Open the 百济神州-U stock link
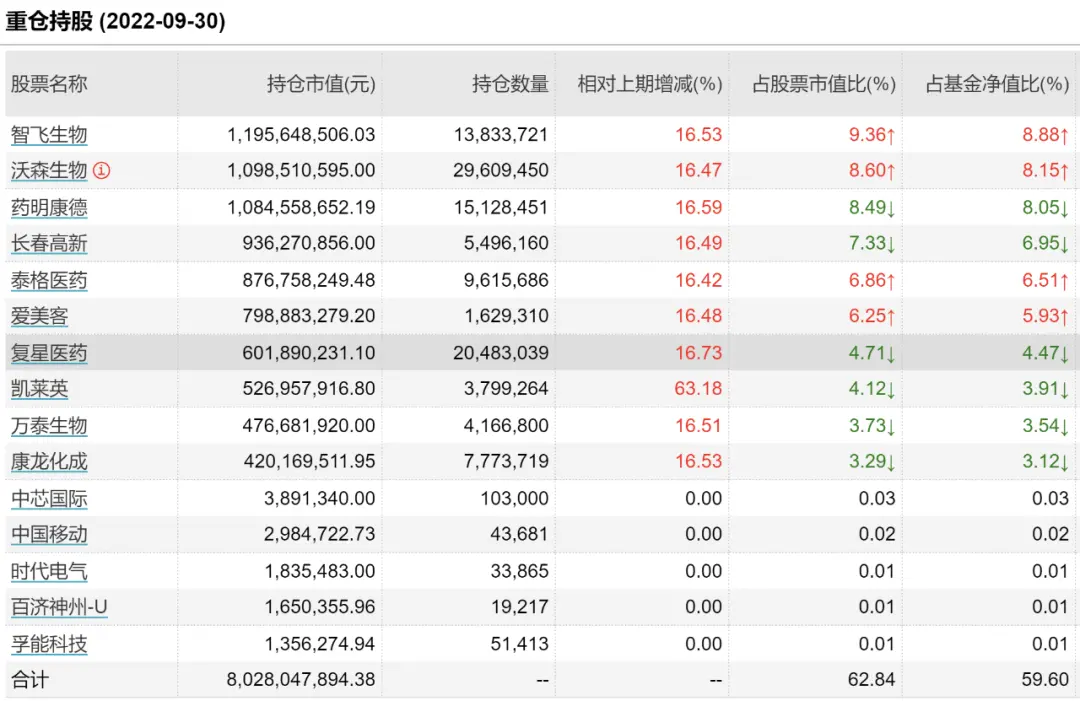Screen dimensions: 1080x701 coord(59,607)
